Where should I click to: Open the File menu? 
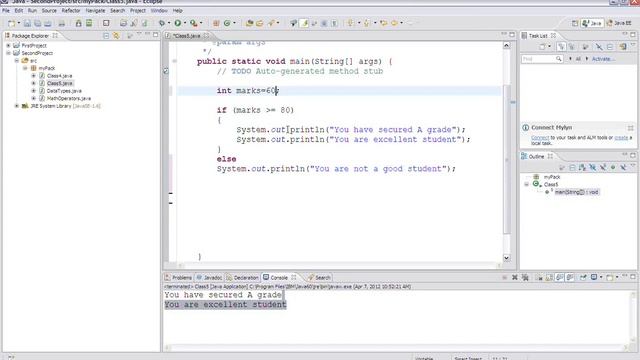coord(6,11)
